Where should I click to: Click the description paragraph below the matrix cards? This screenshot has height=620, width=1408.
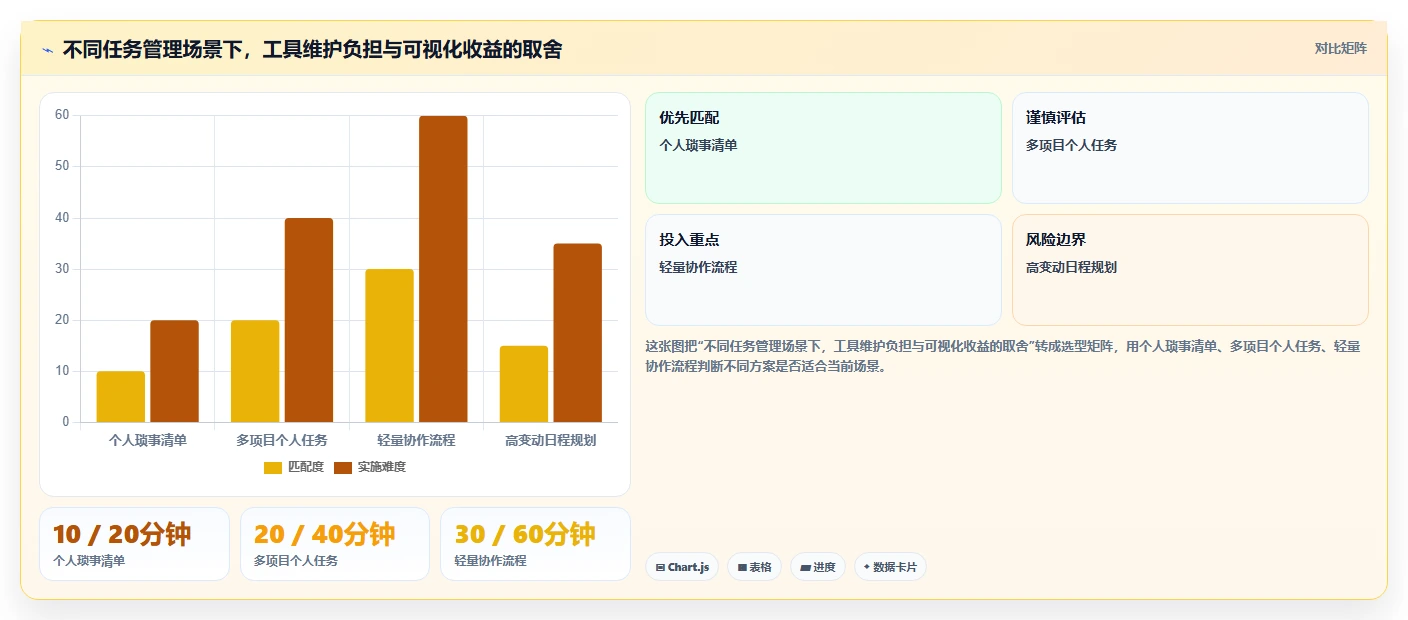tap(1003, 356)
